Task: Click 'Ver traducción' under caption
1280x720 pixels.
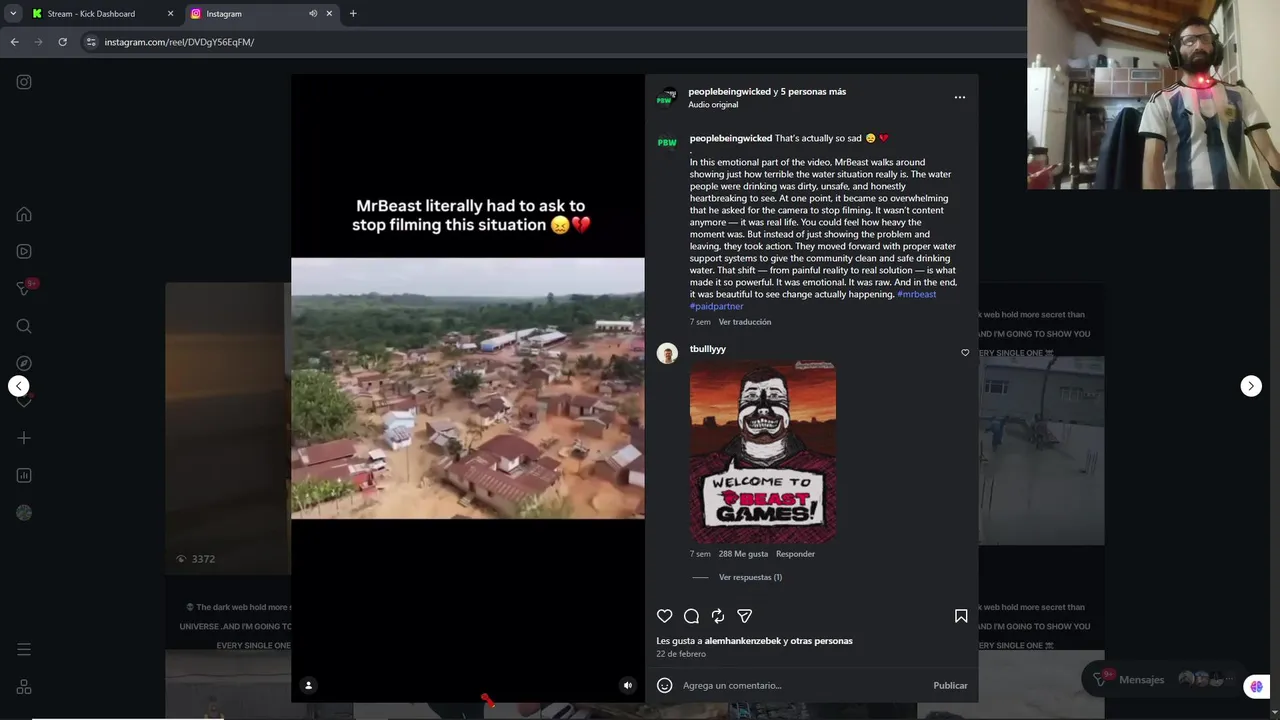Action: 745,322
